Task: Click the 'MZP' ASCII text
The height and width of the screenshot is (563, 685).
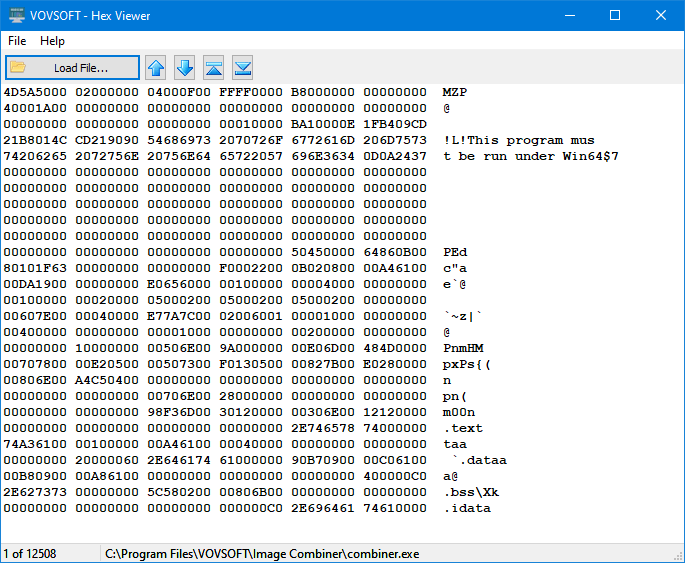Action: coord(455,92)
